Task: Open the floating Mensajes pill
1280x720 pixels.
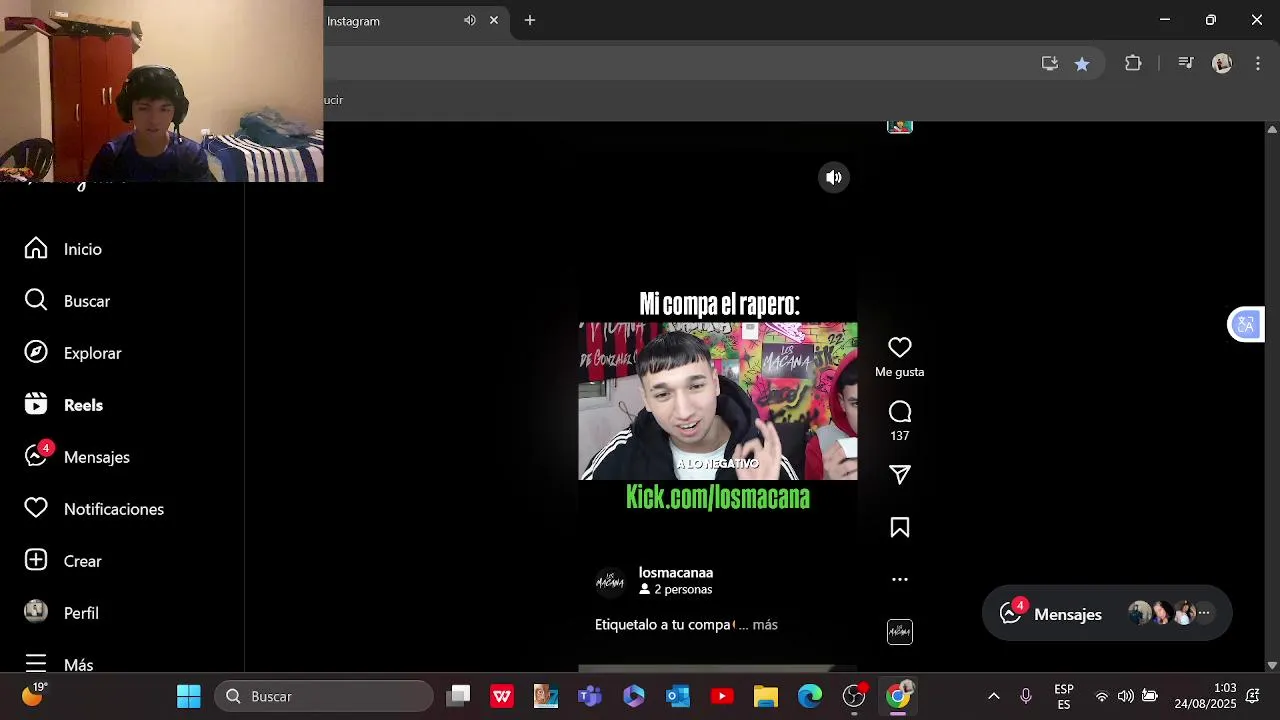Action: [1107, 614]
